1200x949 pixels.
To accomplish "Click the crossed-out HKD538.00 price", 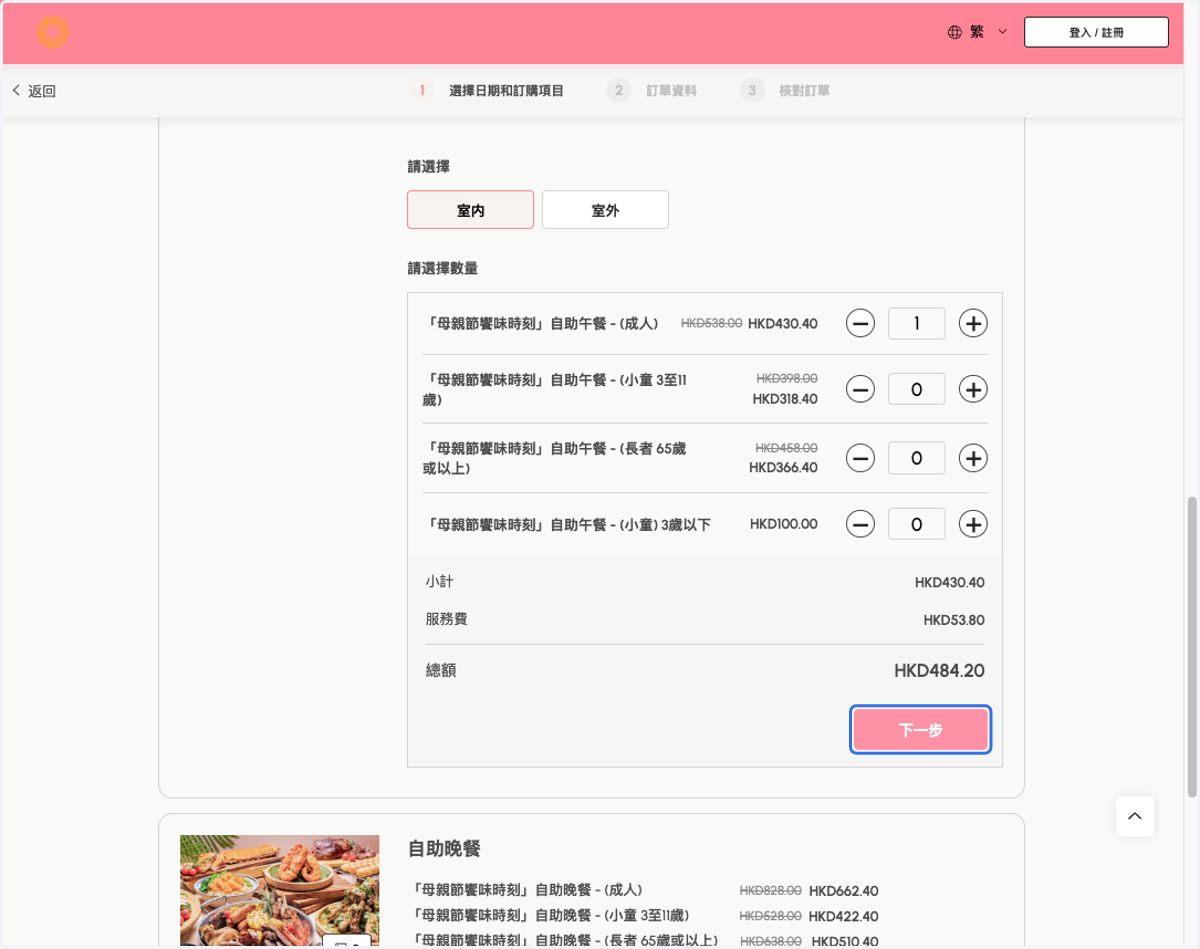I will [x=711, y=324].
